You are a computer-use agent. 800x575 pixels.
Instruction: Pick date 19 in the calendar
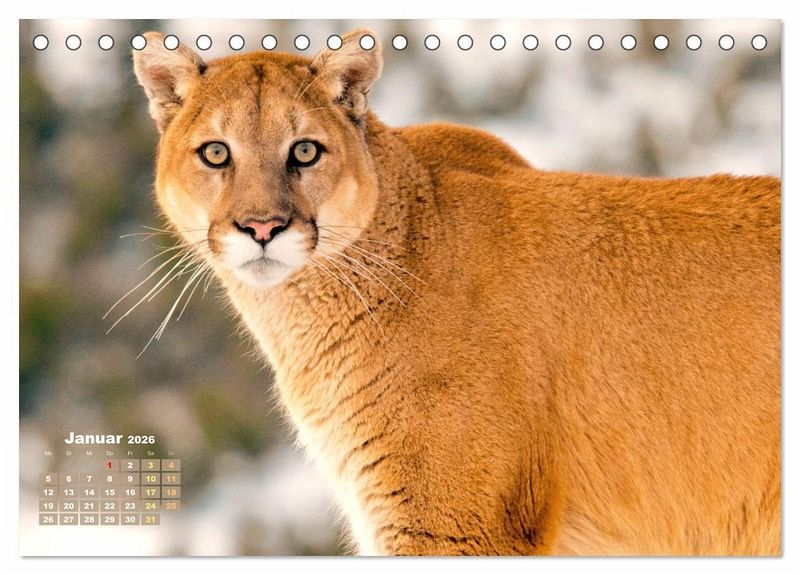48,506
